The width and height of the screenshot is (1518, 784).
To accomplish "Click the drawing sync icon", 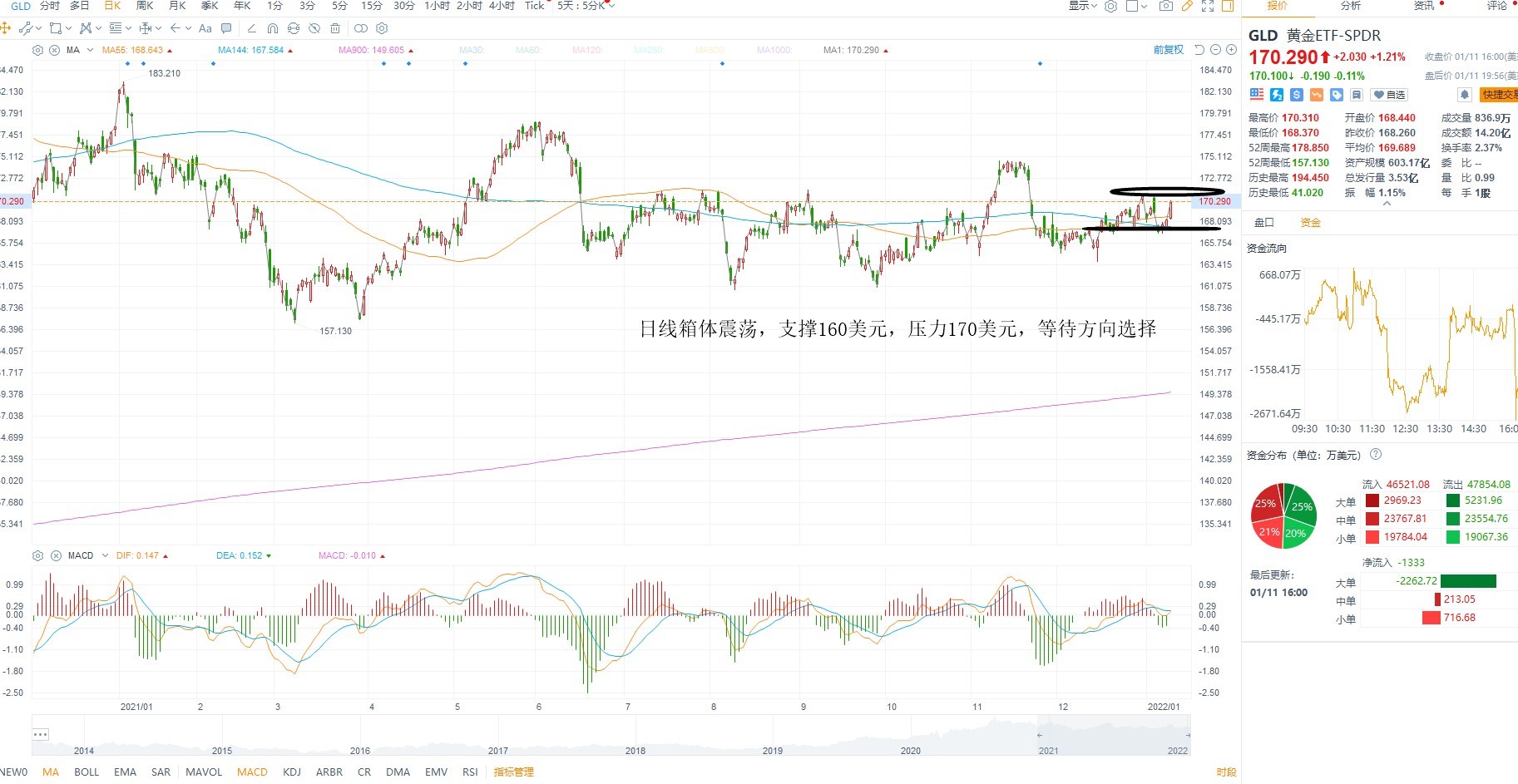I will point(294,28).
